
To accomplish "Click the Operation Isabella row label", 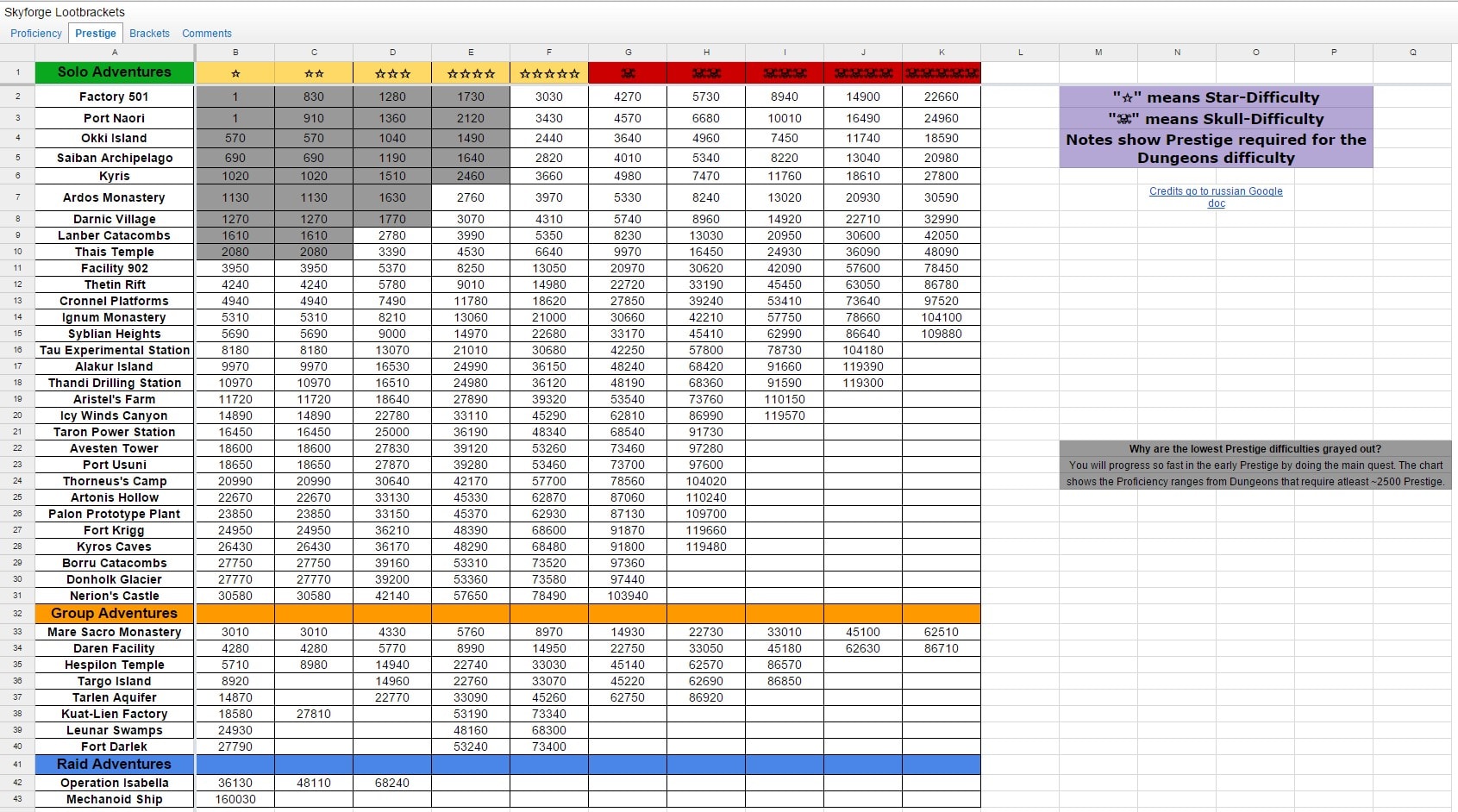I will pyautogui.click(x=115, y=783).
